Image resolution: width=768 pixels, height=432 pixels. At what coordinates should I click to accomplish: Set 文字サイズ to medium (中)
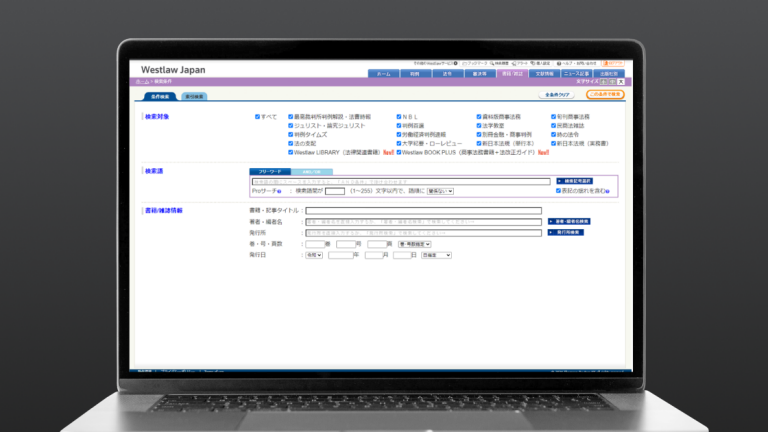click(x=612, y=81)
